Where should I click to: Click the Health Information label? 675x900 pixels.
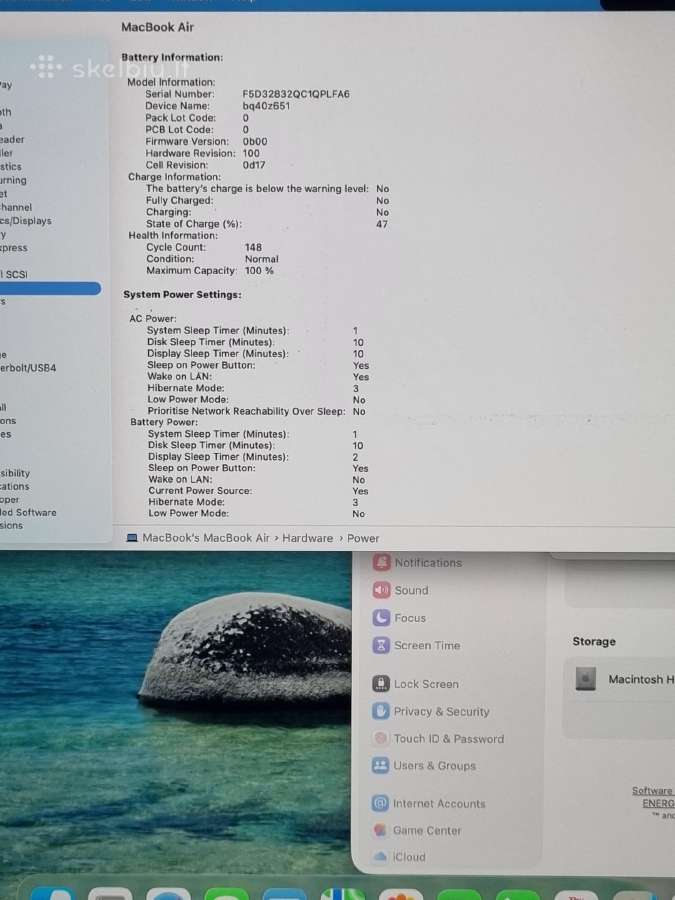173,235
